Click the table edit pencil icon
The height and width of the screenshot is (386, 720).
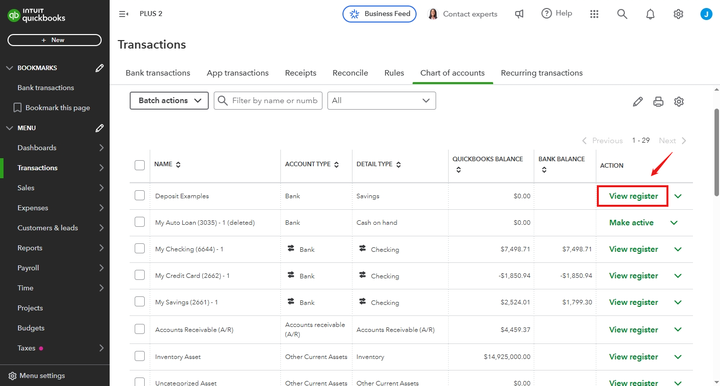[x=638, y=101]
